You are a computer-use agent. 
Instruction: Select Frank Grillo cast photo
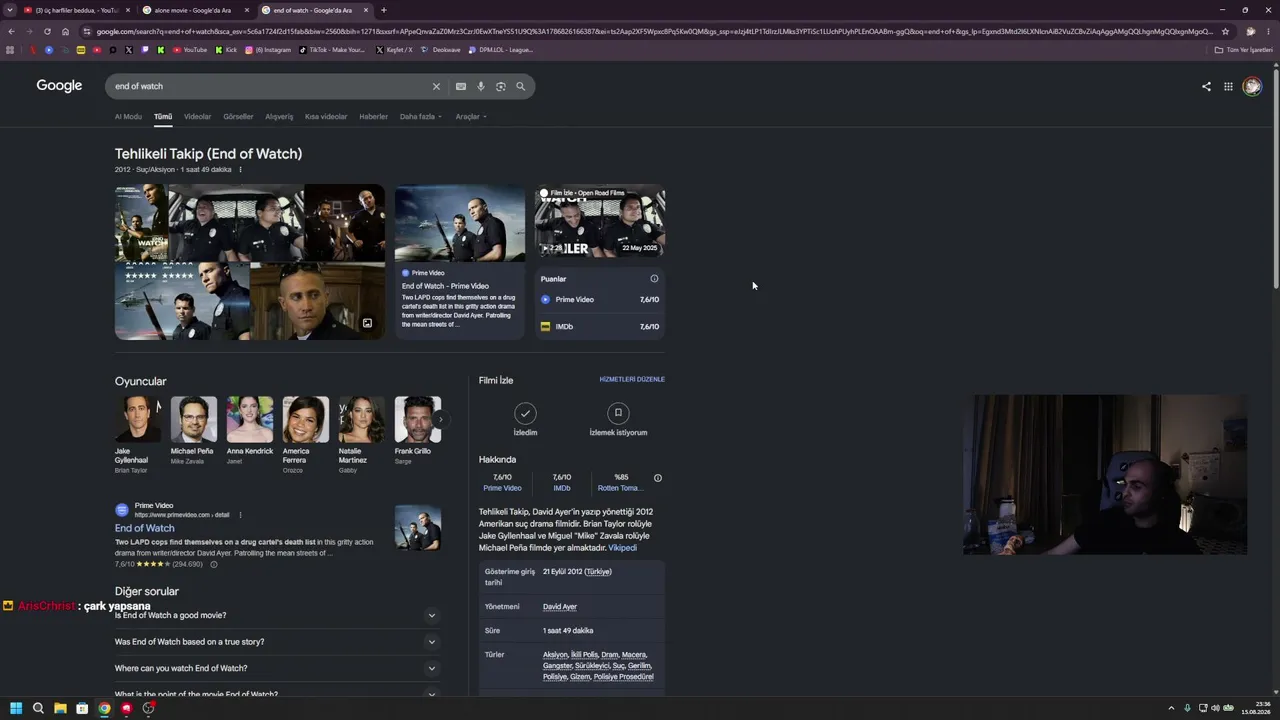tap(417, 419)
